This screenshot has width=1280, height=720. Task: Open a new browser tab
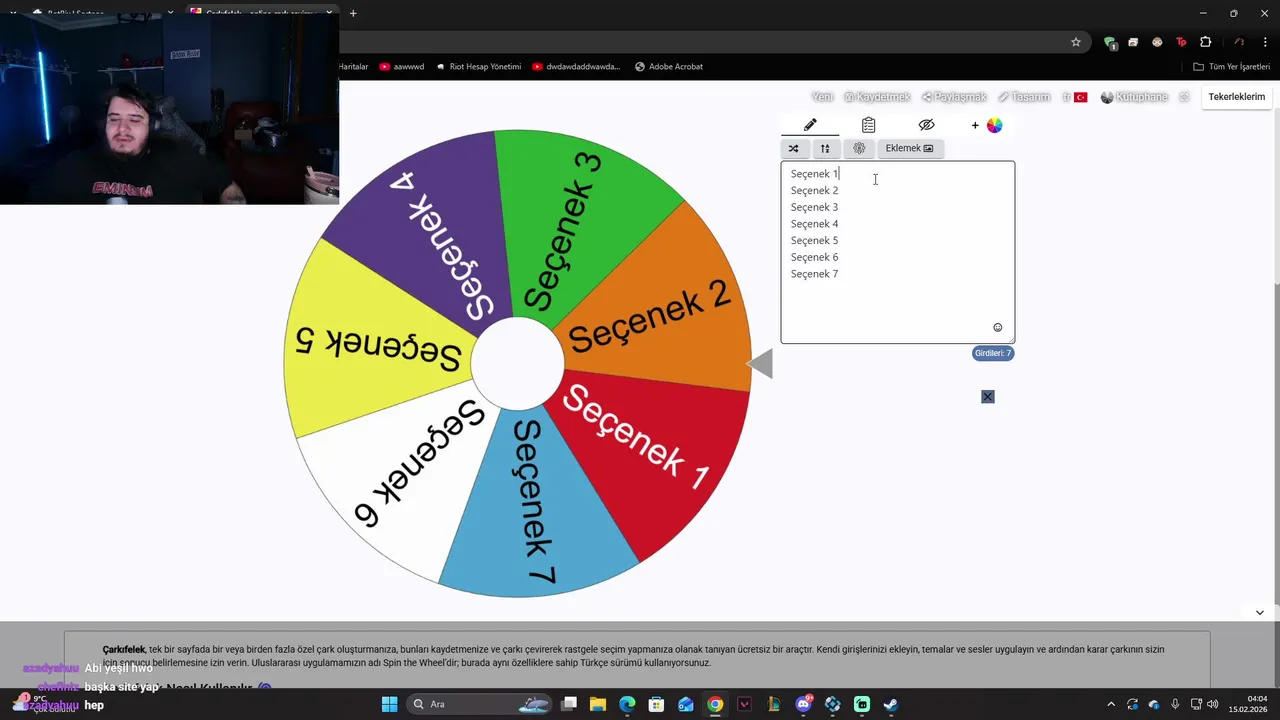click(x=353, y=13)
